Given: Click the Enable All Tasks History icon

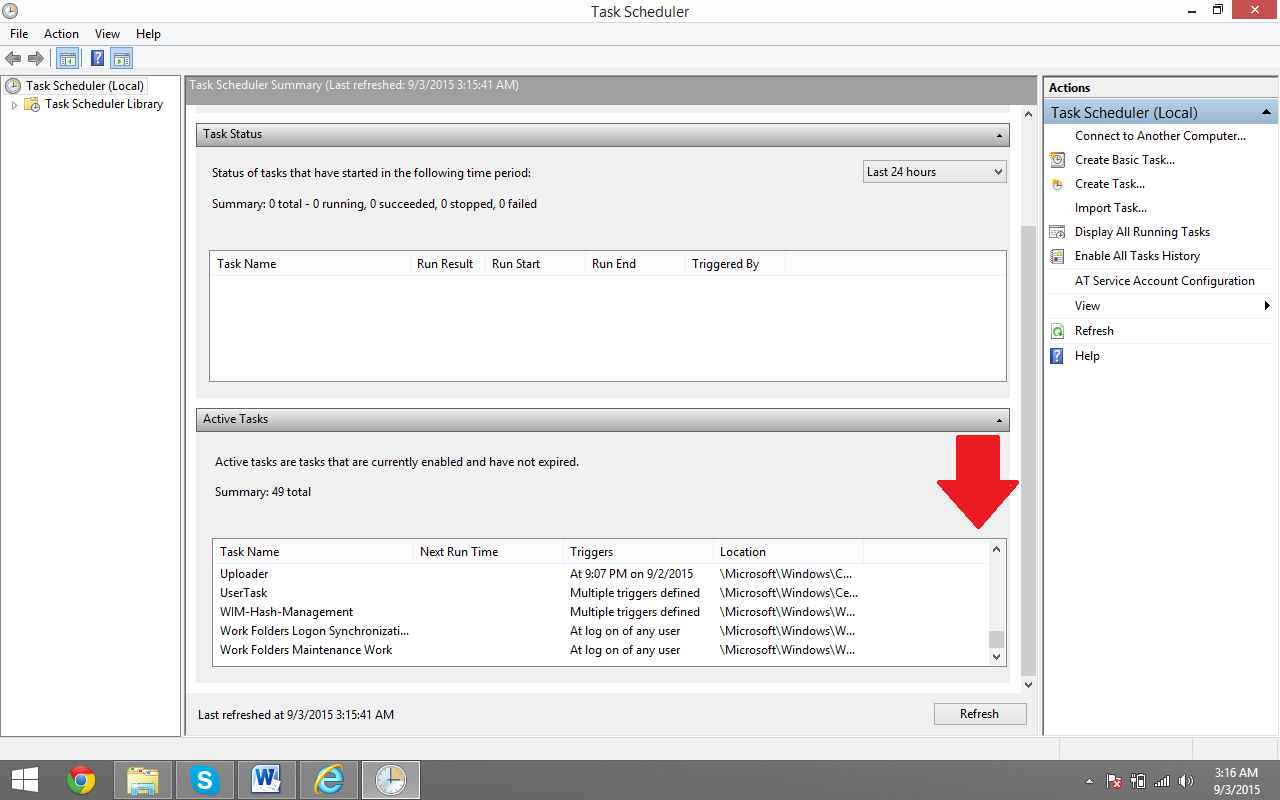Looking at the screenshot, I should pos(1058,256).
